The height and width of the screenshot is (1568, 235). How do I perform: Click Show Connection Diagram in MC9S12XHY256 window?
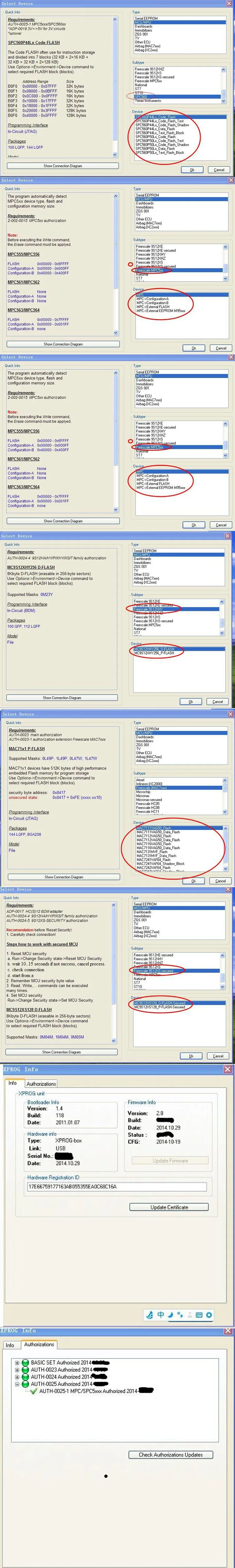tap(62, 697)
